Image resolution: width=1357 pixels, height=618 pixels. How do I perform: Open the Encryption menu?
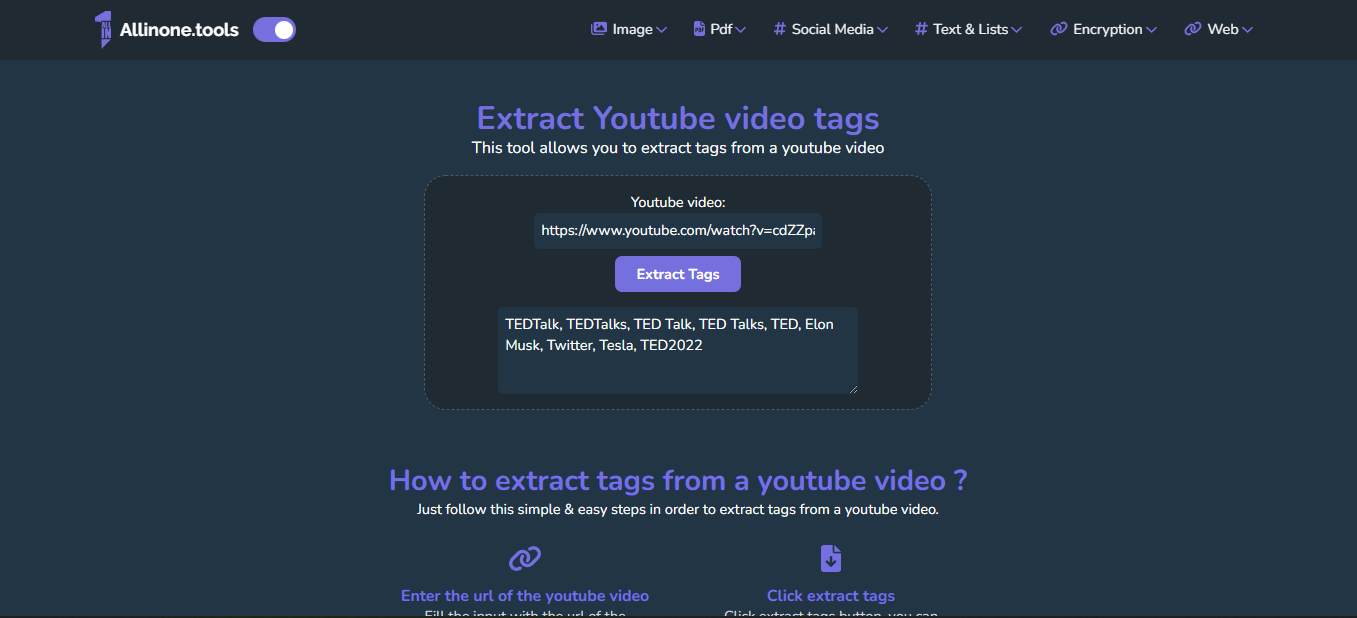(x=1103, y=29)
